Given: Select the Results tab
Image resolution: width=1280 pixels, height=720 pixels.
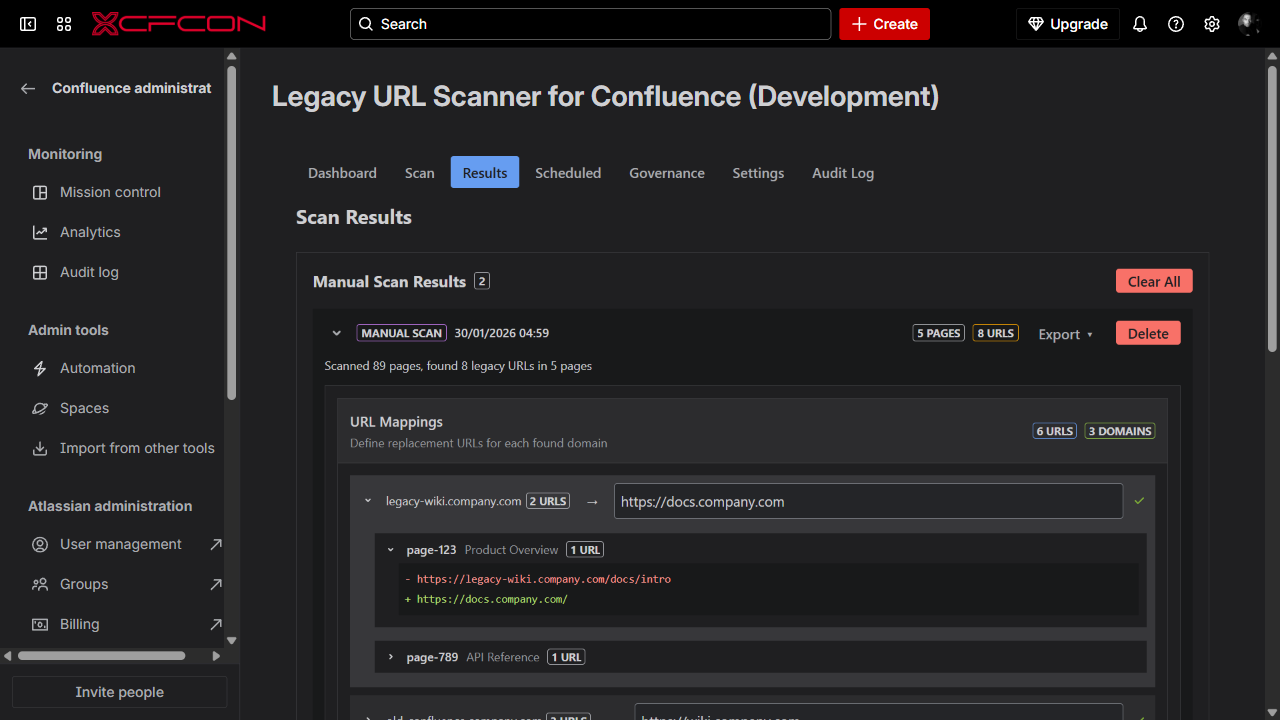Looking at the screenshot, I should [x=485, y=172].
